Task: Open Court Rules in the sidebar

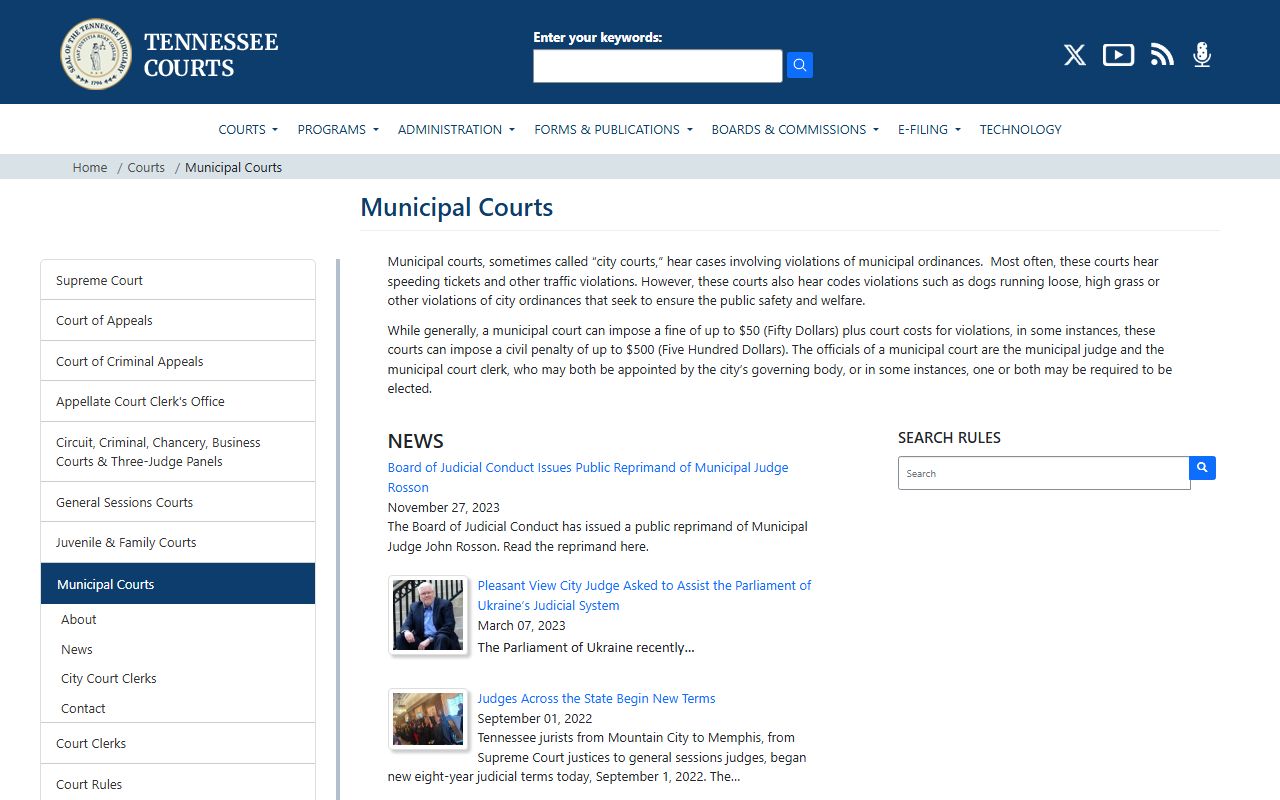Action: (x=178, y=784)
